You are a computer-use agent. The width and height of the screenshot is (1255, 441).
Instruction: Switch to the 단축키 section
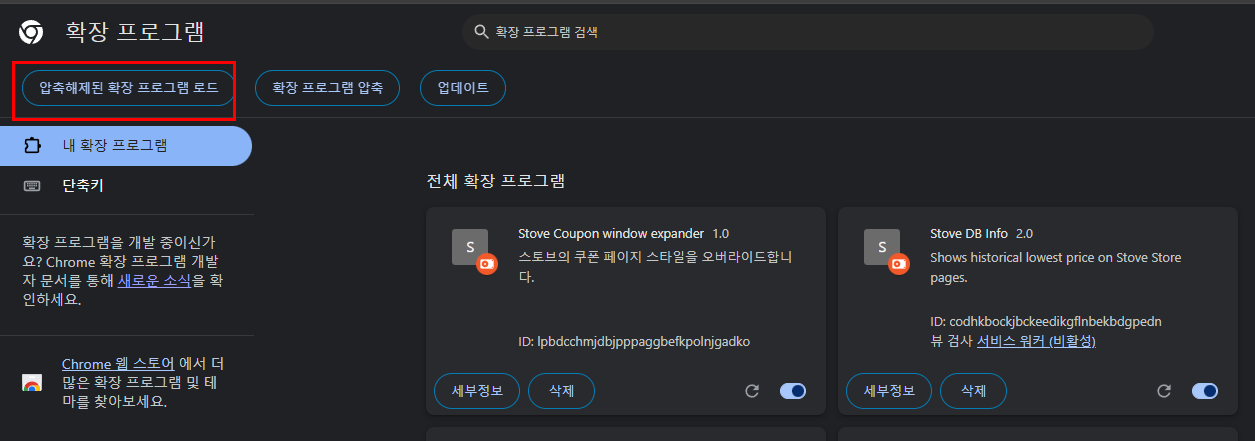point(126,185)
